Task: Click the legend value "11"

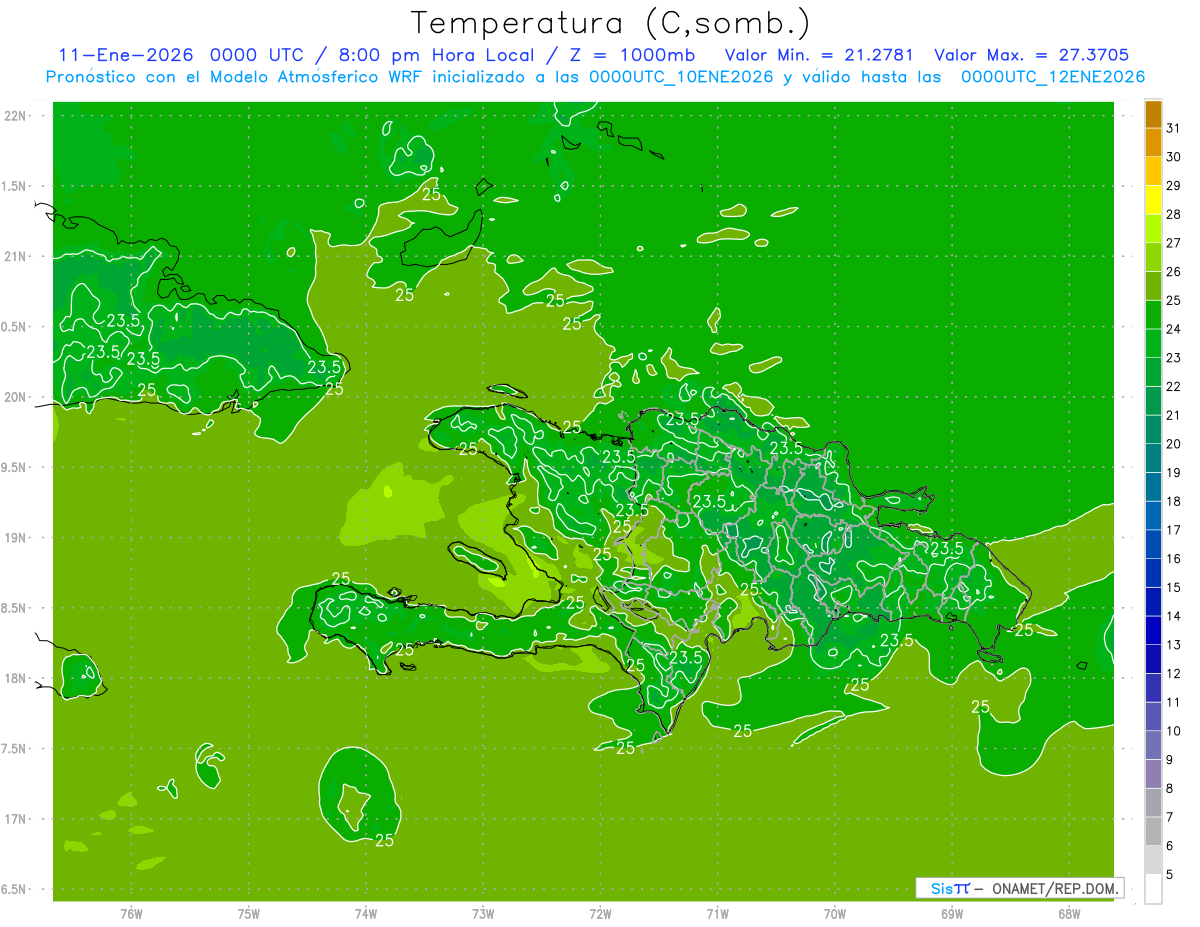Action: point(1174,702)
